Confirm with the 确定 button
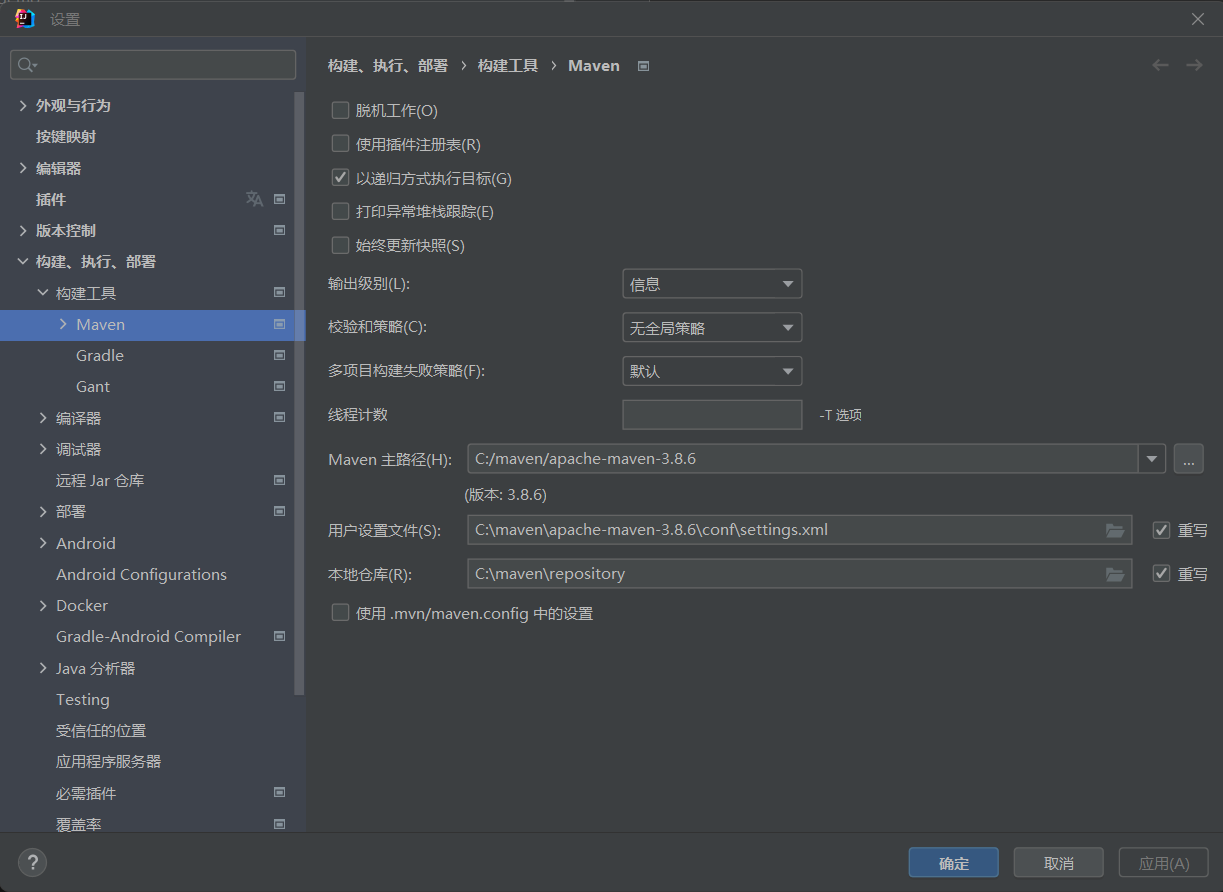 point(954,863)
